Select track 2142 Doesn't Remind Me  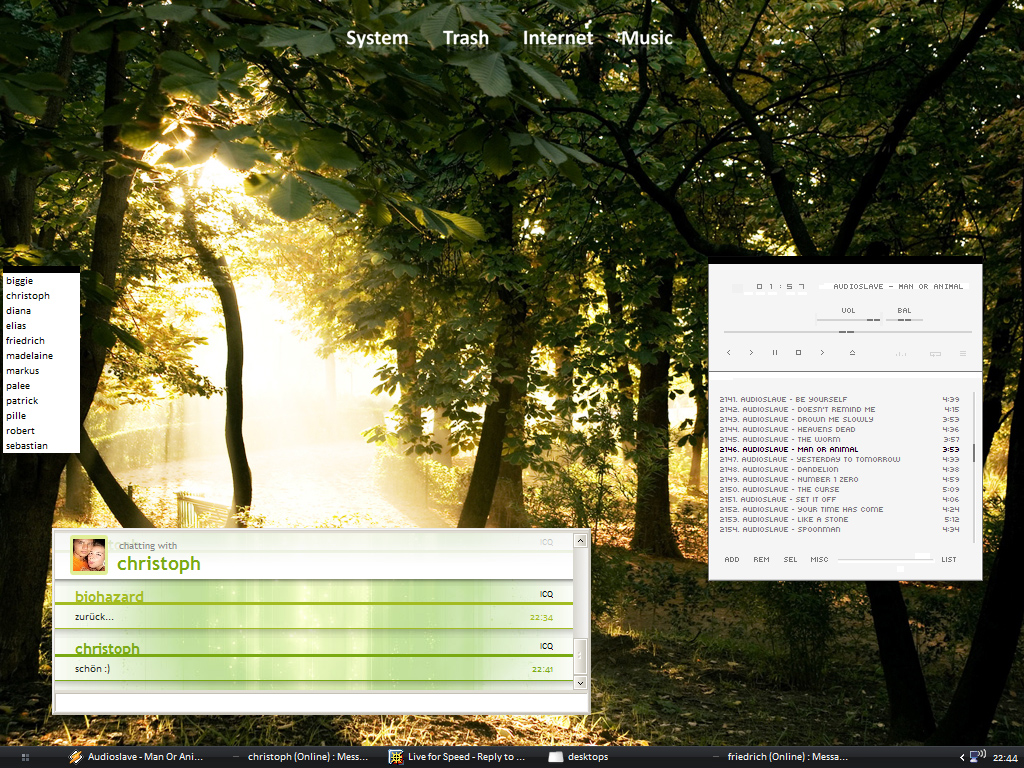[x=839, y=409]
